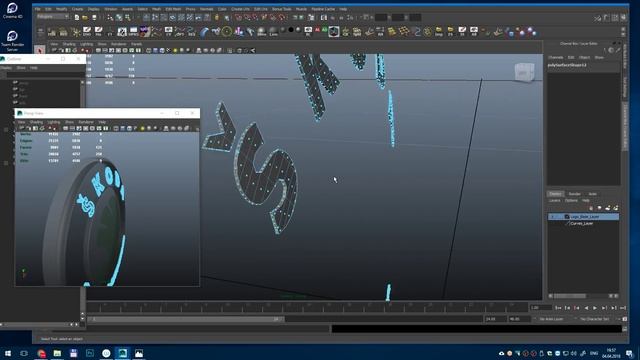Select the arrow Select Tool in toolbox
This screenshot has width=640, height=360.
(39, 51)
